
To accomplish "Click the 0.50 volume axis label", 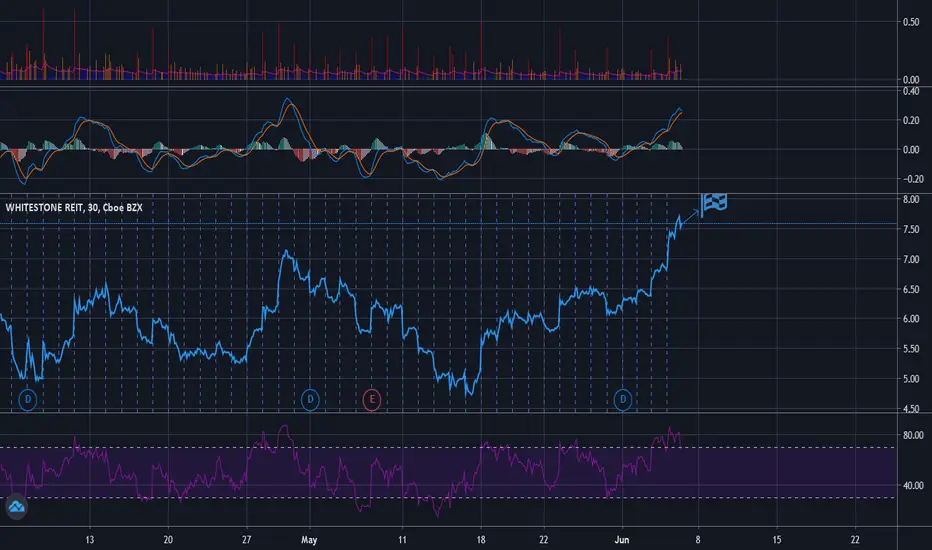I will 911,22.
